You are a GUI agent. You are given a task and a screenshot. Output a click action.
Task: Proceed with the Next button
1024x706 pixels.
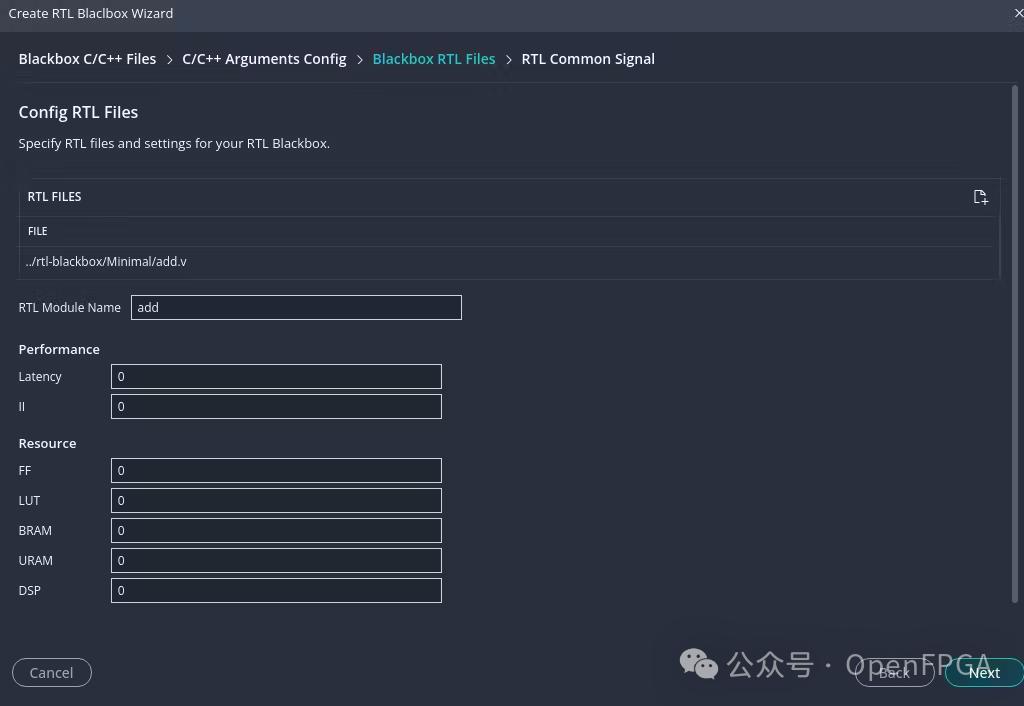pos(983,673)
